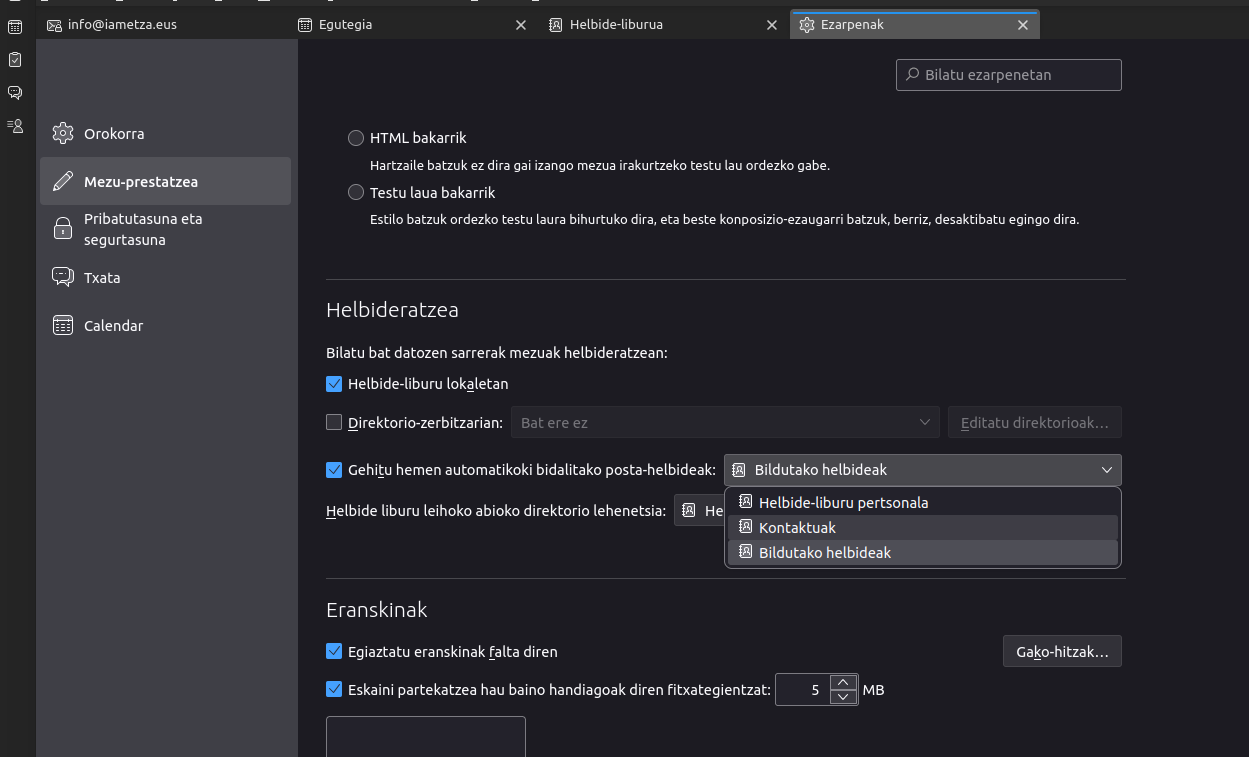This screenshot has height=757, width=1249.
Task: Collapse the Bildutako helbideak dropdown
Action: tap(922, 470)
